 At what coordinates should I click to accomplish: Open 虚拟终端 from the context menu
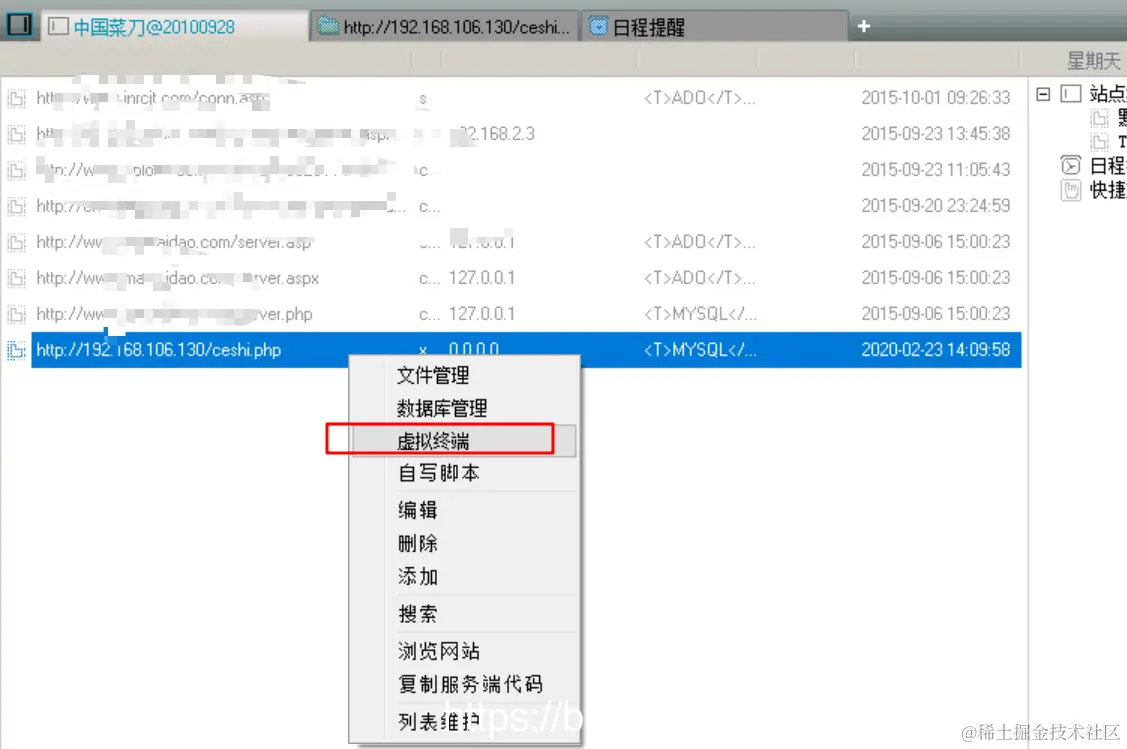point(465,441)
